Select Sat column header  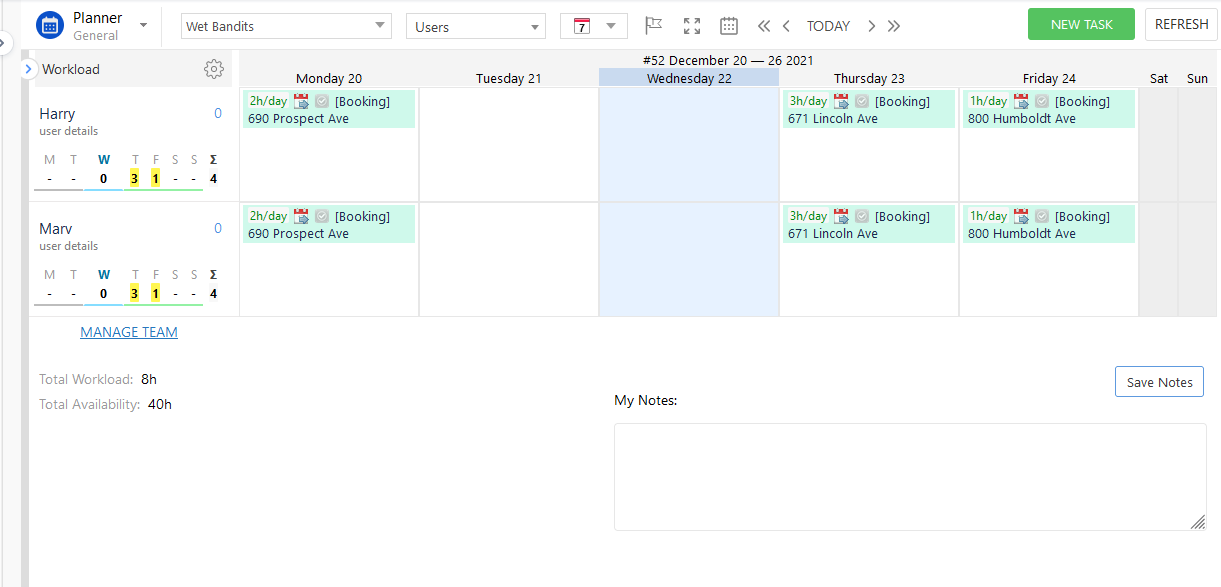(x=1159, y=78)
